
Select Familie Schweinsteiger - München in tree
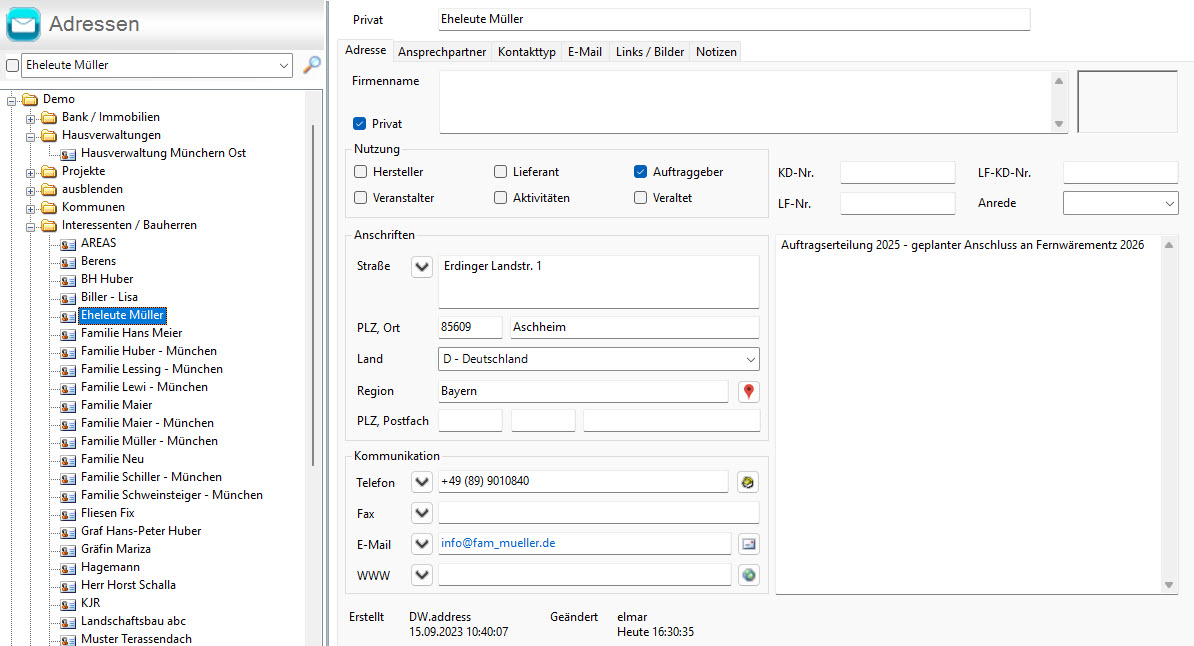coord(171,495)
